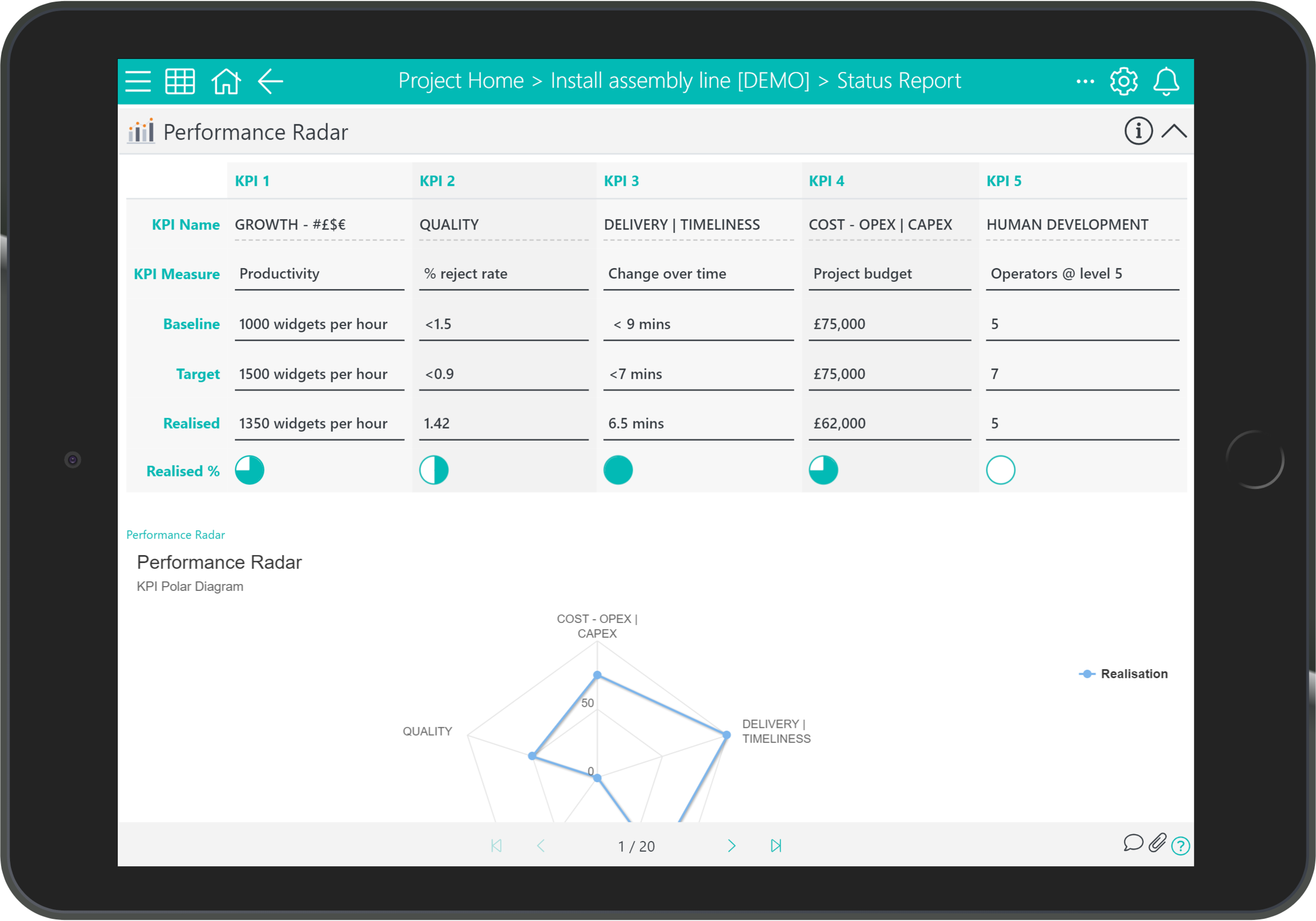Click the Realised % pie for KPI 3
The width and height of the screenshot is (1316, 921).
click(x=619, y=470)
